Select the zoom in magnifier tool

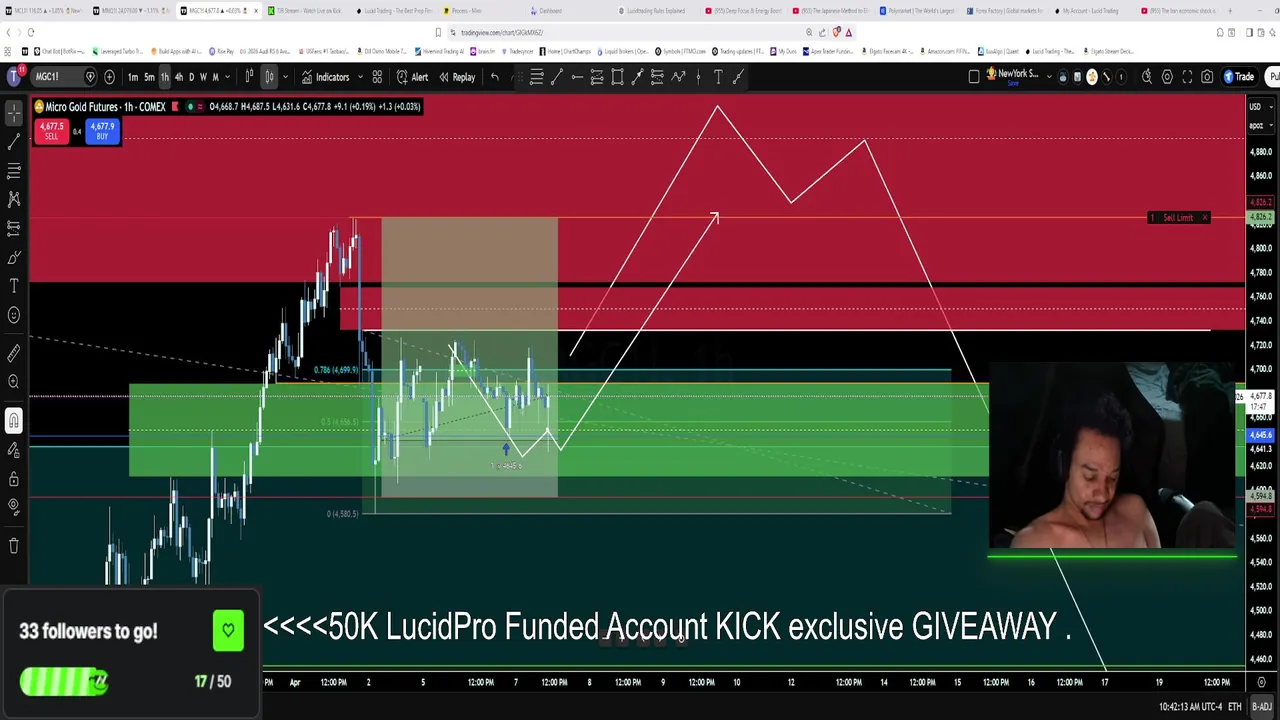14,381
